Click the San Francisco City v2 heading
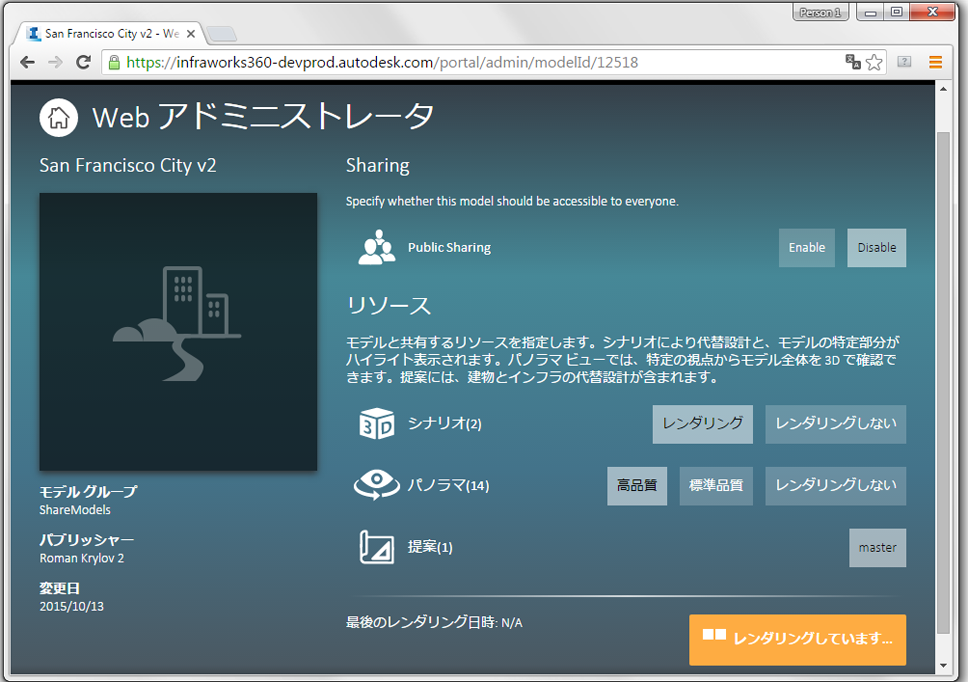Viewport: 968px width, 682px height. (x=128, y=165)
